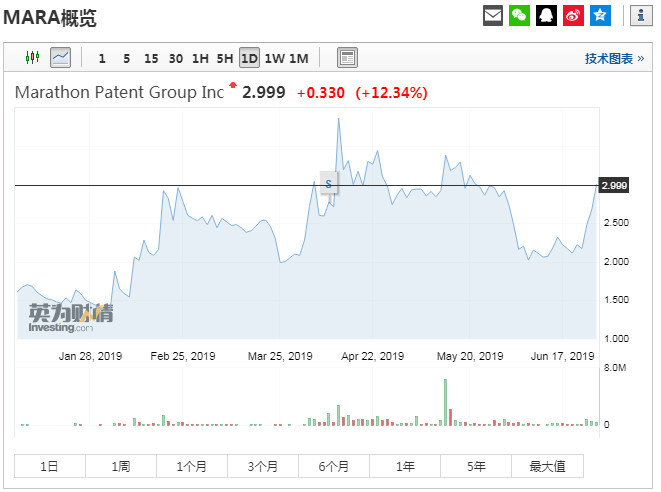Show the 1日 time range

[x=50, y=466]
